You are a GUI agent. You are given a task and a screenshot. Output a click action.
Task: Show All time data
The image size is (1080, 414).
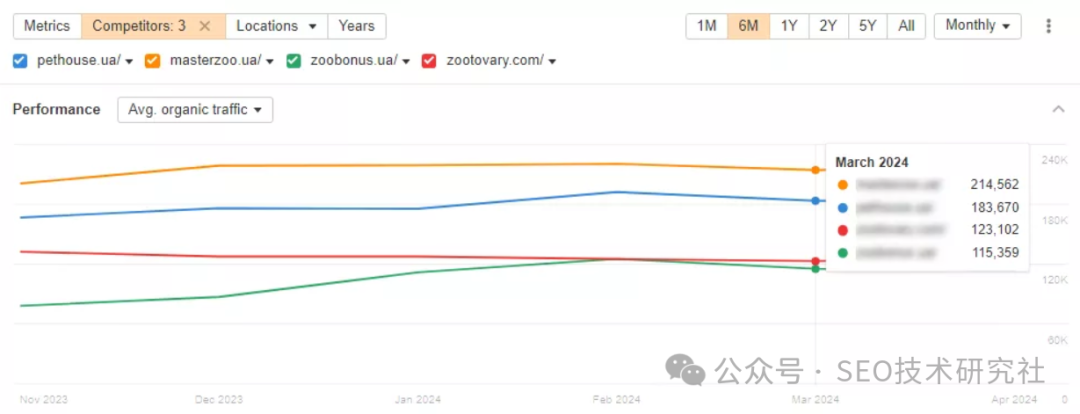(905, 26)
